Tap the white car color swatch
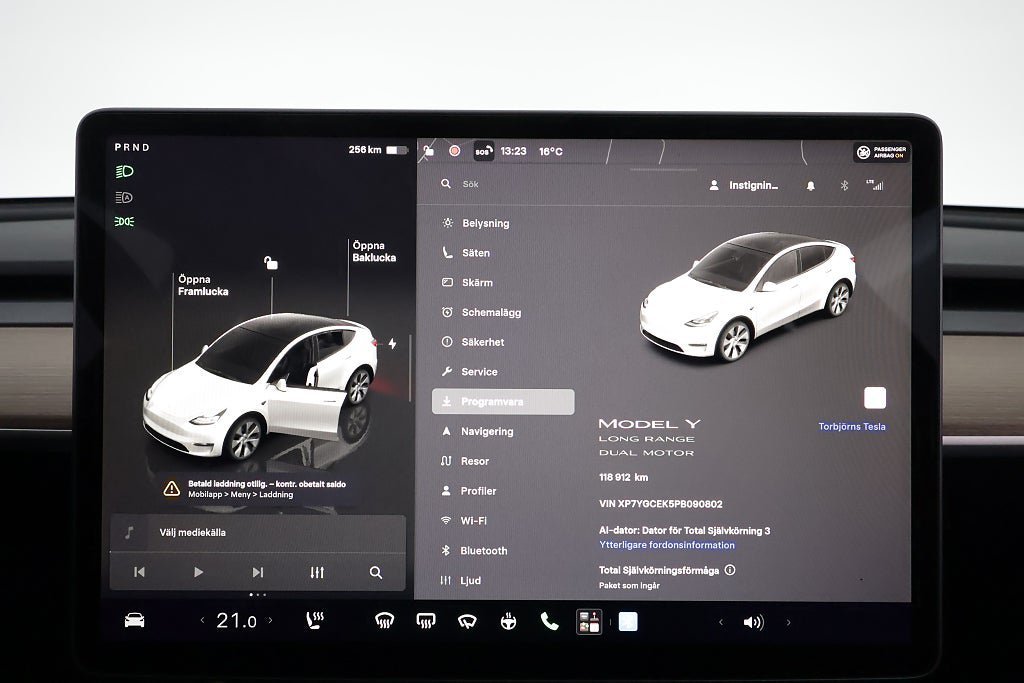This screenshot has height=683, width=1024. pos(875,398)
